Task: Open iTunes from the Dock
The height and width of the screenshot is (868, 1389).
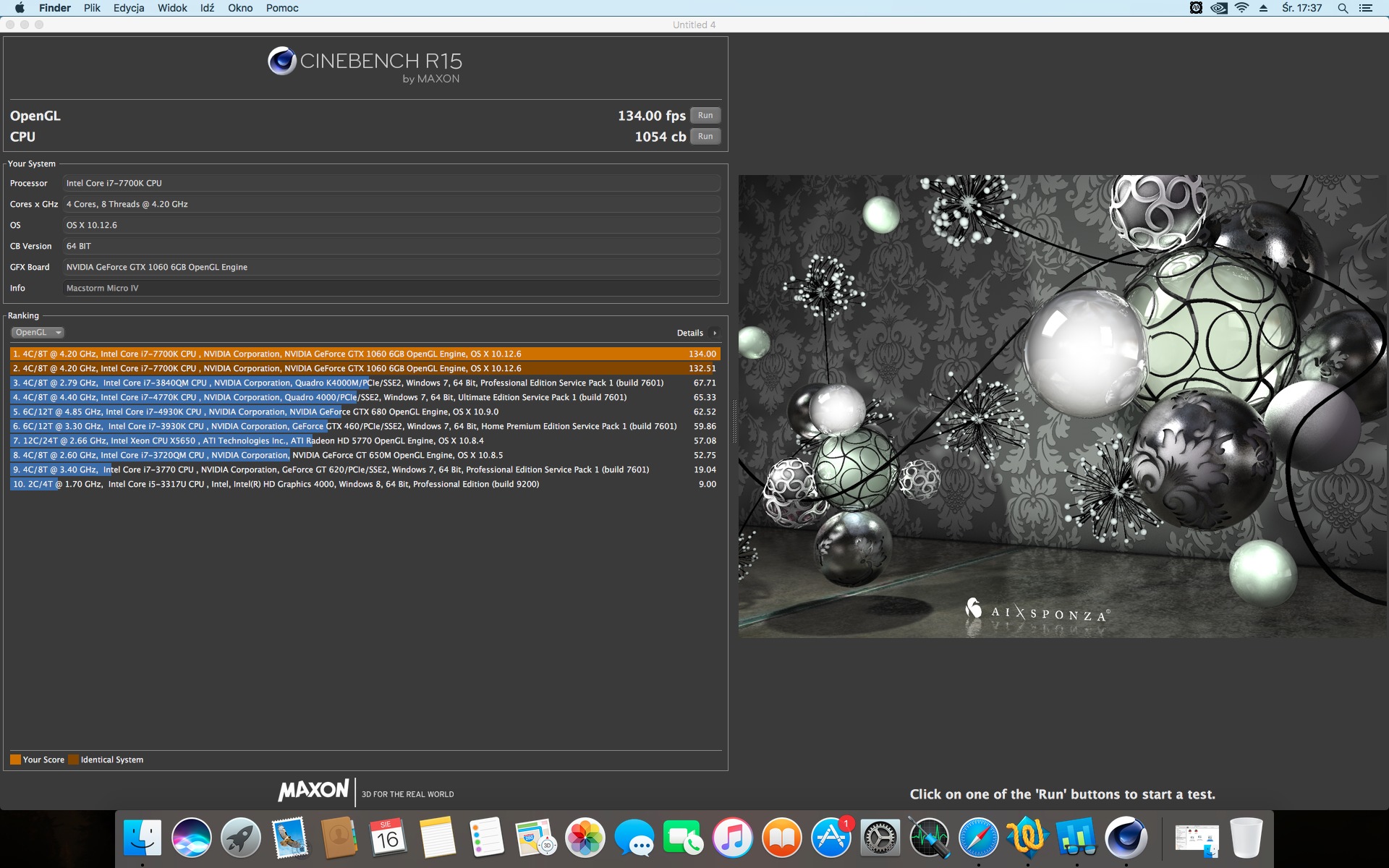Action: (x=733, y=838)
